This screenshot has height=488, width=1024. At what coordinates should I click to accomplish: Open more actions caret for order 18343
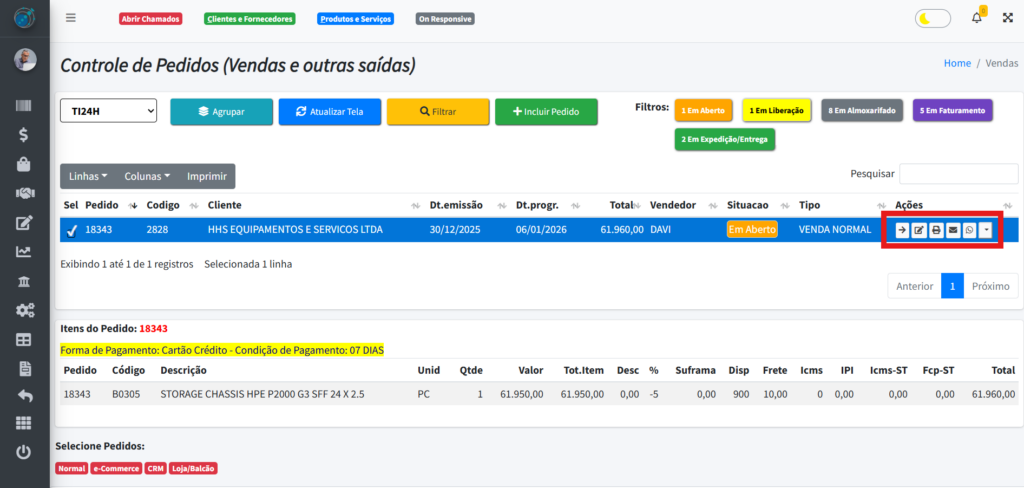click(x=987, y=231)
